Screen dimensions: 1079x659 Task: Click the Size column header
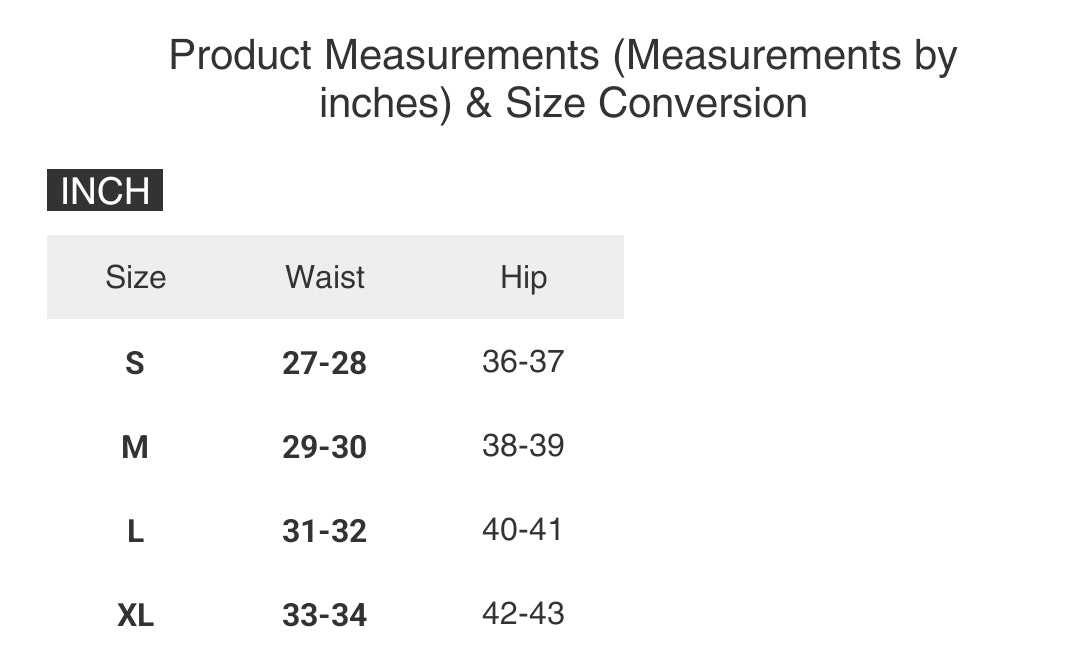coord(135,277)
